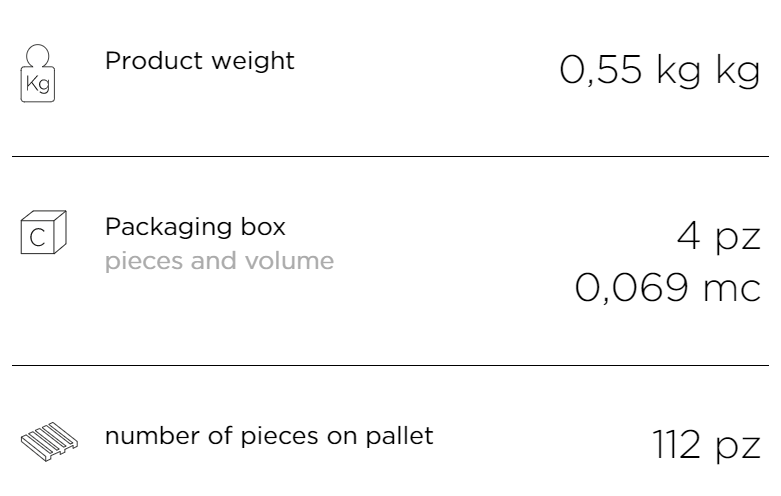Click divider line below Product weight row
The width and height of the screenshot is (781, 496).
point(390,156)
